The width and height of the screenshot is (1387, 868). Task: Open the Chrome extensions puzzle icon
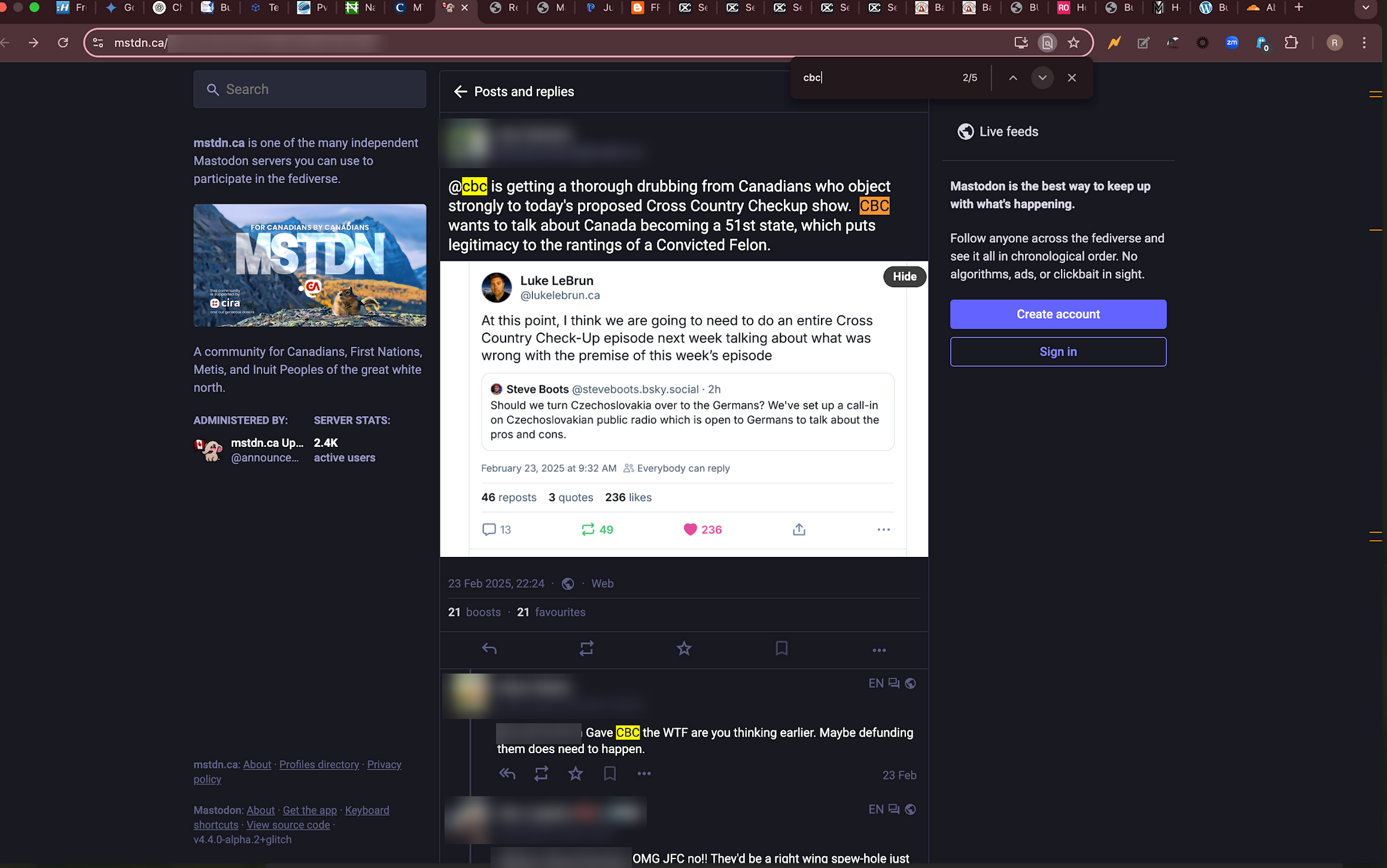[x=1291, y=42]
